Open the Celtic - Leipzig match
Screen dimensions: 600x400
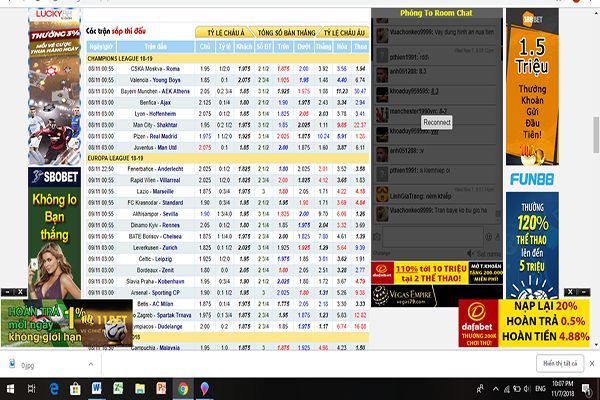155,259
